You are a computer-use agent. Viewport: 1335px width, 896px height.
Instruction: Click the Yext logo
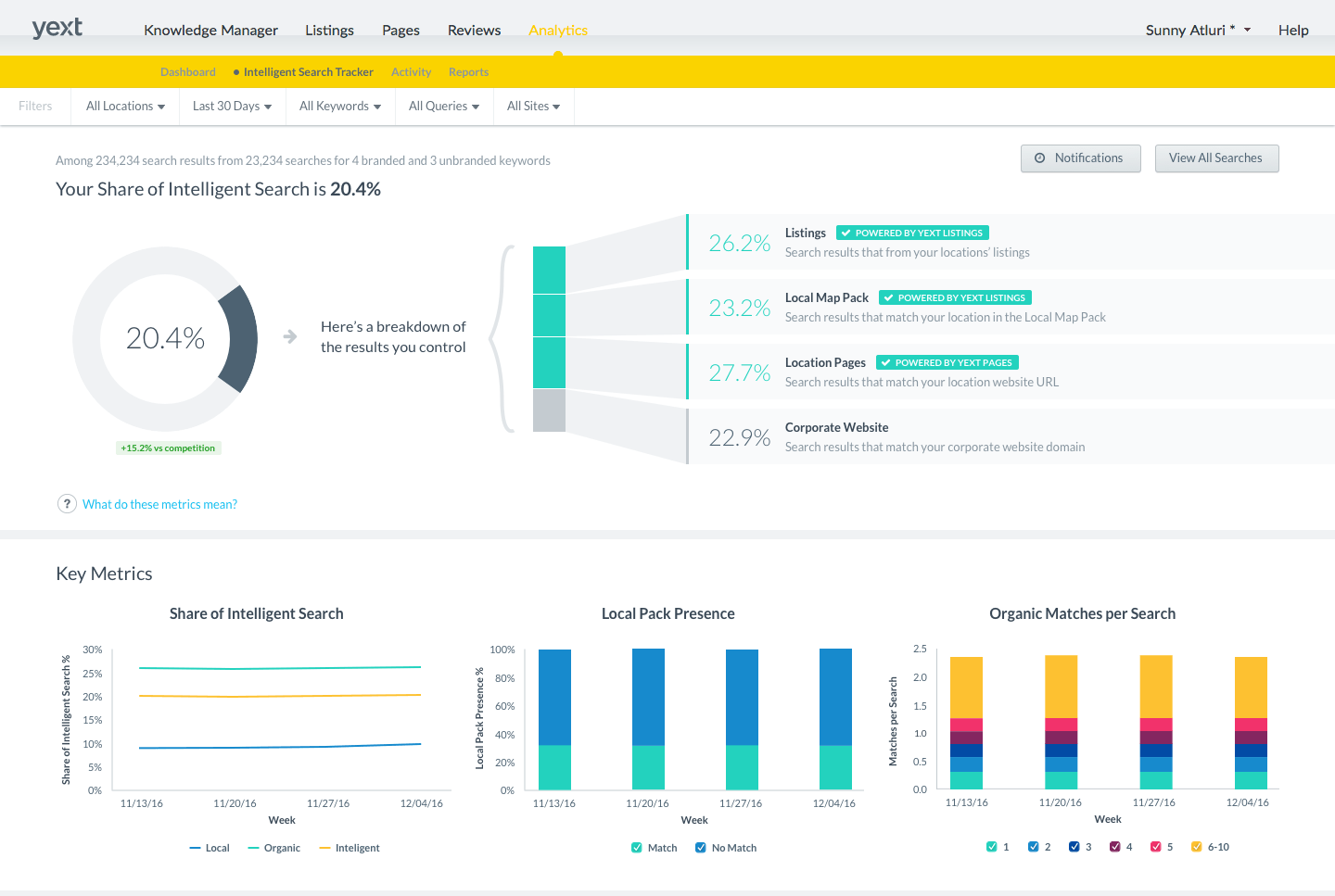[57, 27]
